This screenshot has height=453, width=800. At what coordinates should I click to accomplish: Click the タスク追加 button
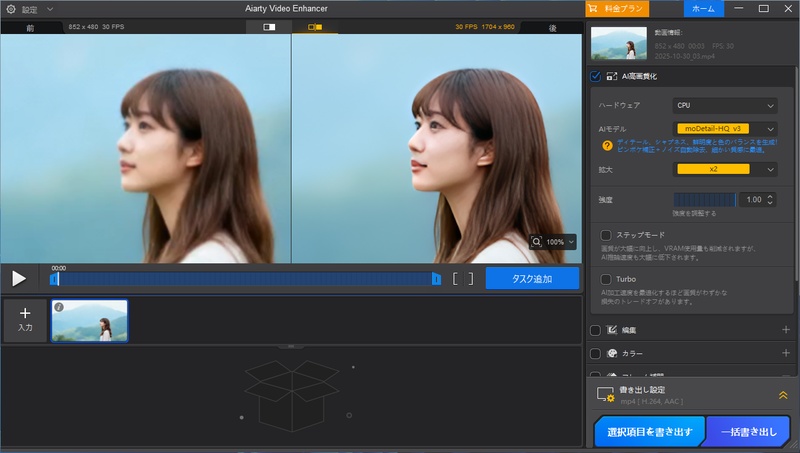[x=532, y=279]
